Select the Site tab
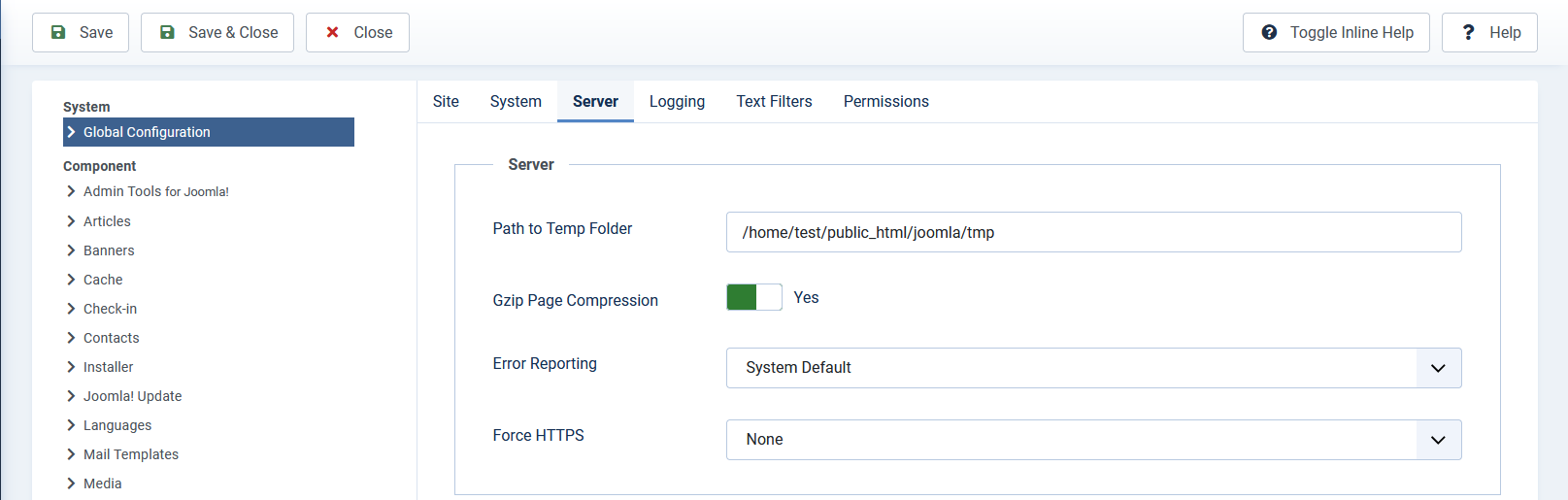Viewport: 1568px width, 500px height. tap(446, 101)
